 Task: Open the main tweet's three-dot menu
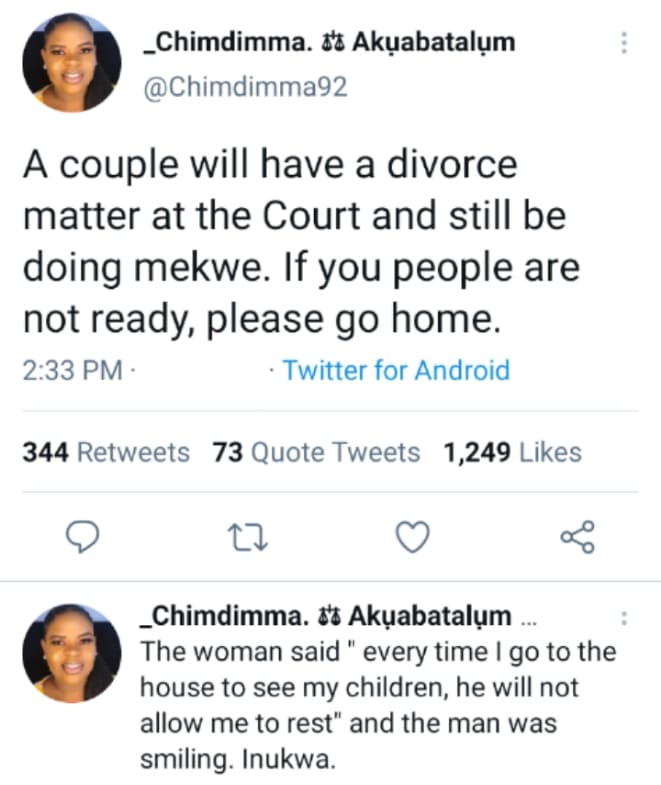[624, 43]
